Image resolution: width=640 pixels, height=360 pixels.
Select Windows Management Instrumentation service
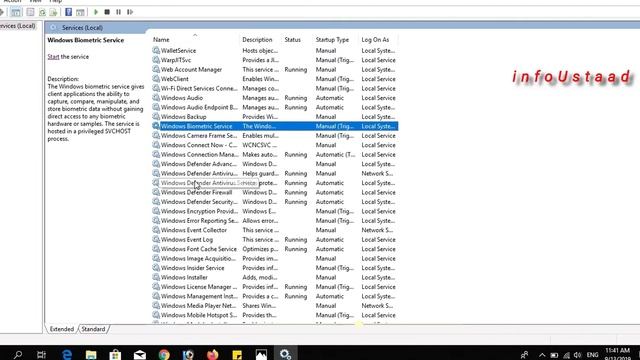click(275, 296)
